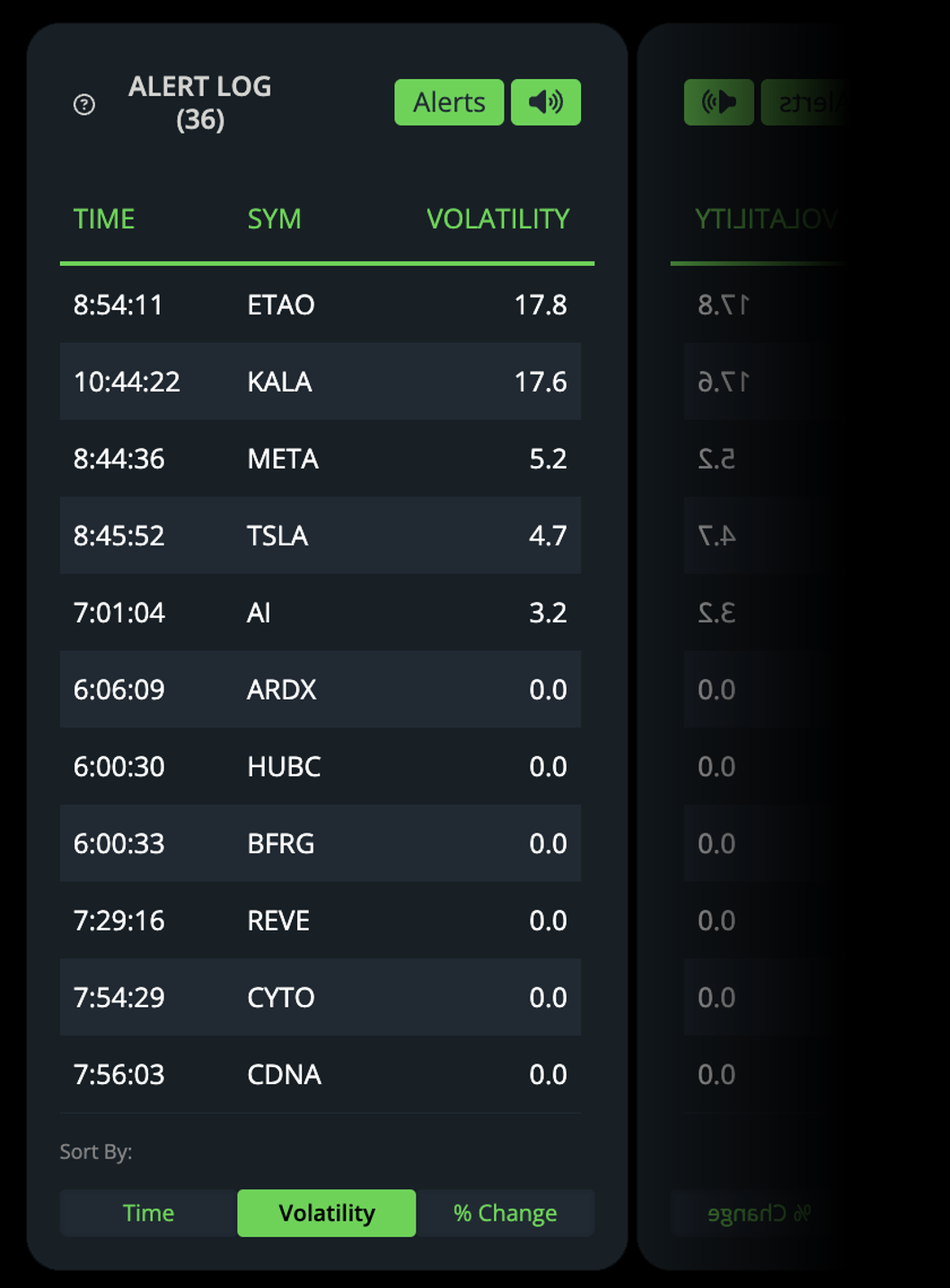The image size is (950, 1288).
Task: Toggle the alert sound speaker icon
Action: click(x=546, y=102)
